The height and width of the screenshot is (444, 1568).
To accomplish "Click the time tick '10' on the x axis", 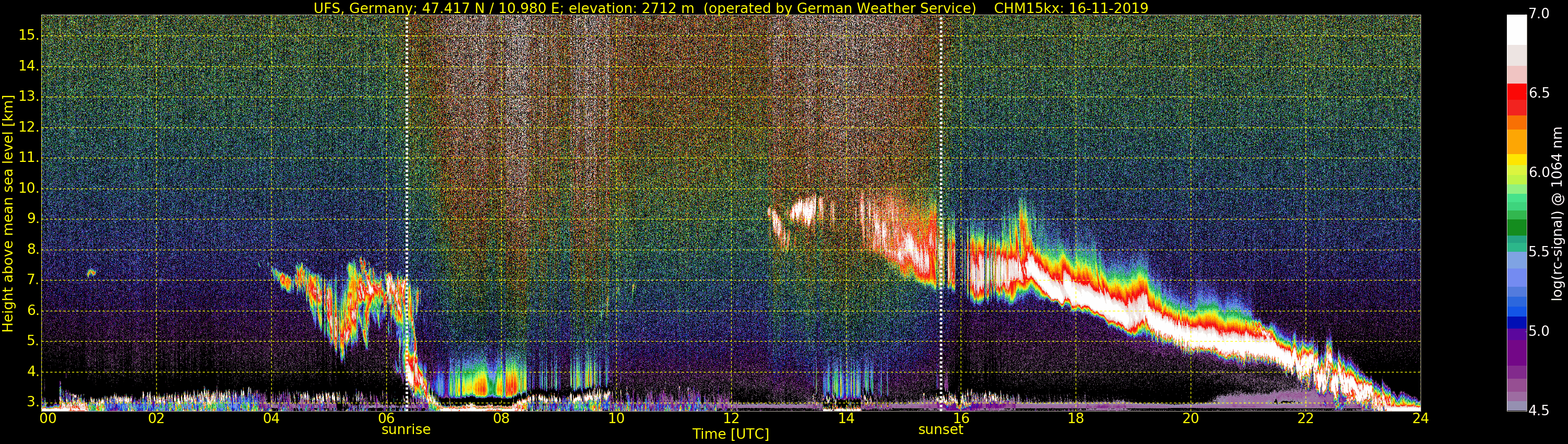I will 616,418.
